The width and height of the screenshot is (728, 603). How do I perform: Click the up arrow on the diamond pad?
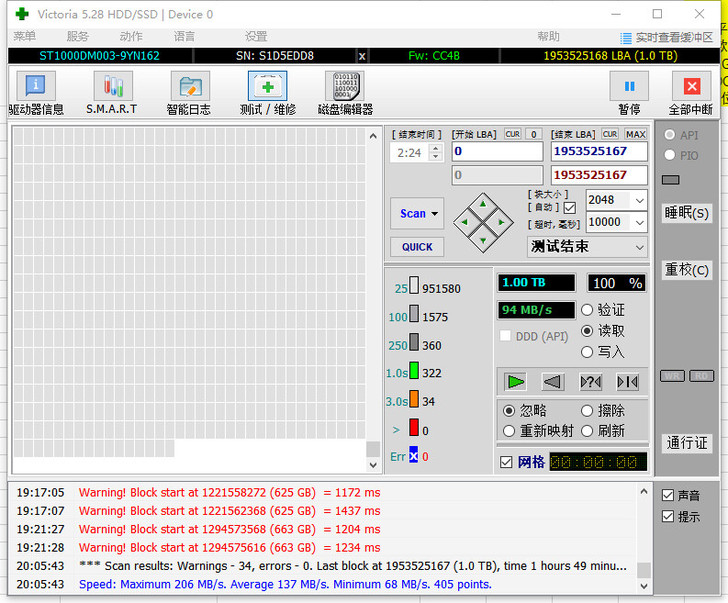[x=483, y=204]
